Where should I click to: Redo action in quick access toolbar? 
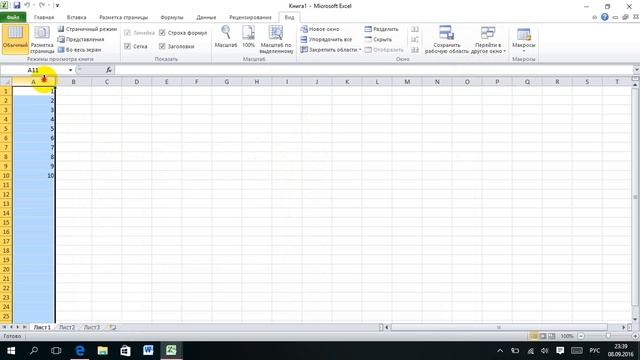tap(42, 6)
